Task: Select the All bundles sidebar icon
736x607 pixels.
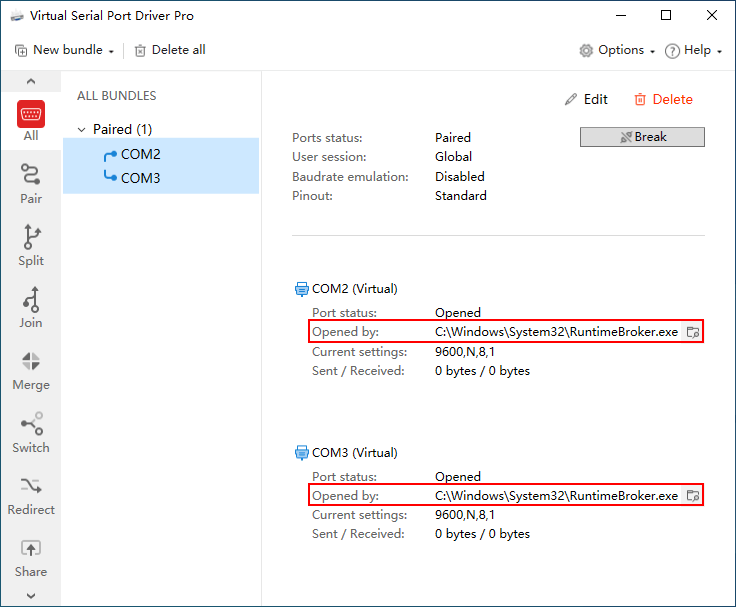Action: (31, 121)
